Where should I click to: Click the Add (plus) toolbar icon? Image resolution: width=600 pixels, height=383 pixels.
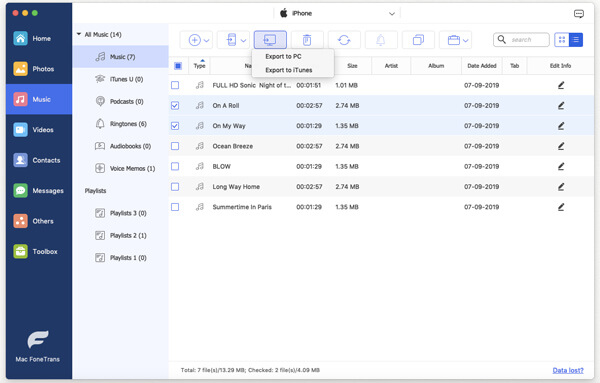coord(194,40)
